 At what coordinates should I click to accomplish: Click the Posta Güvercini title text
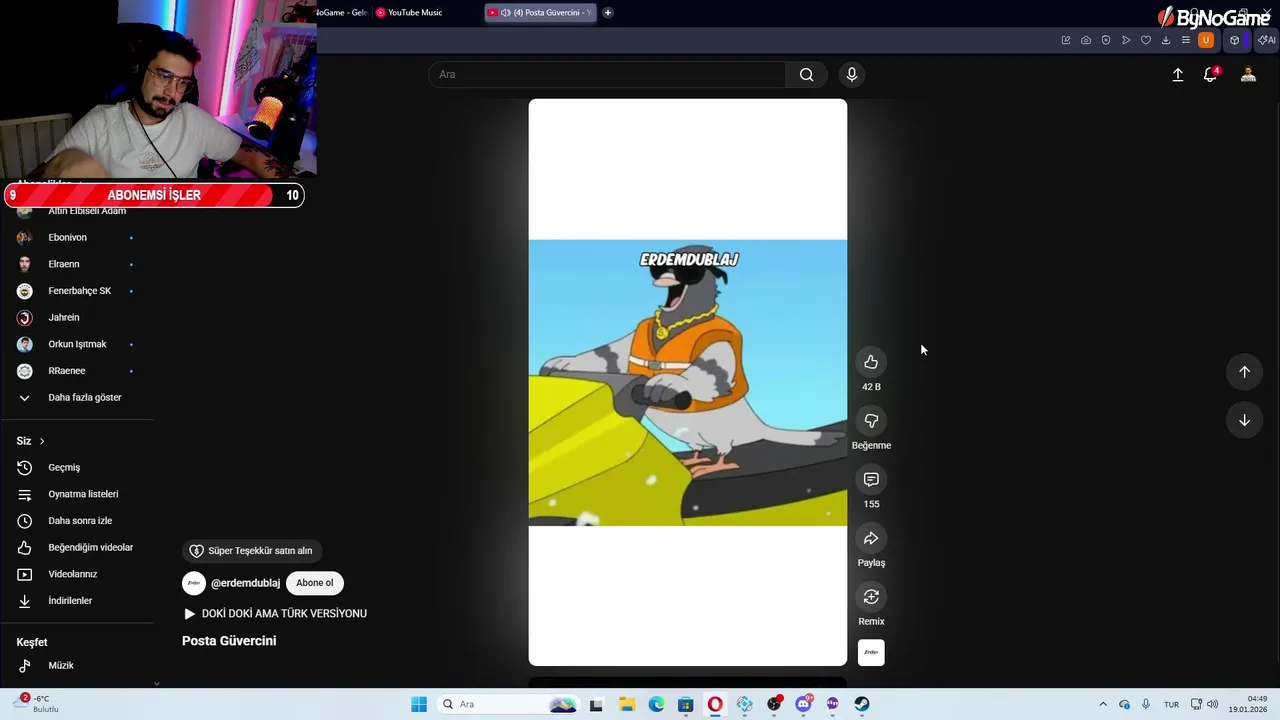tap(229, 641)
